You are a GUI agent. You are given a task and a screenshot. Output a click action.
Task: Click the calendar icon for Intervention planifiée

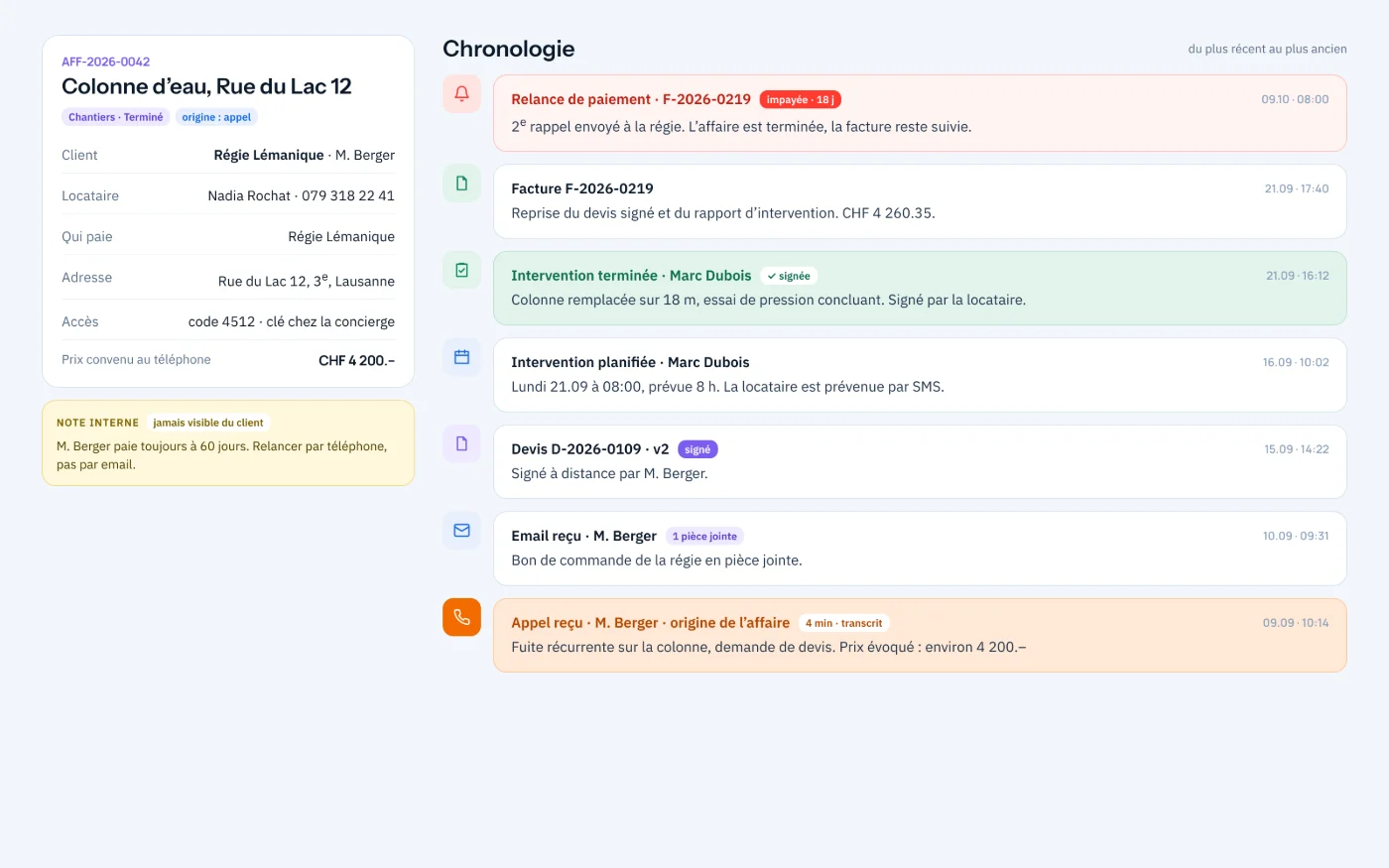[461, 357]
